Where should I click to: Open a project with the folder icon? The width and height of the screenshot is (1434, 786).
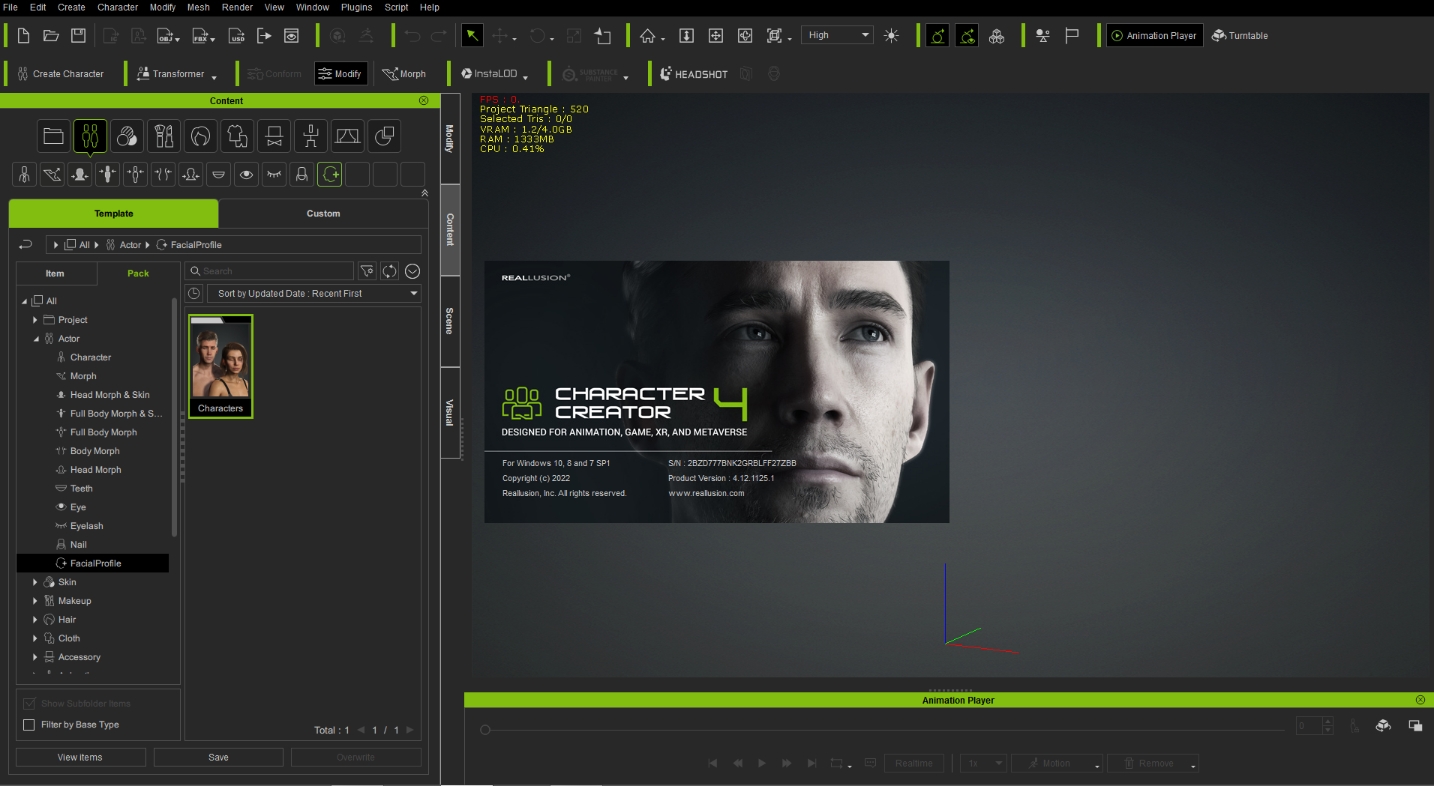51,36
